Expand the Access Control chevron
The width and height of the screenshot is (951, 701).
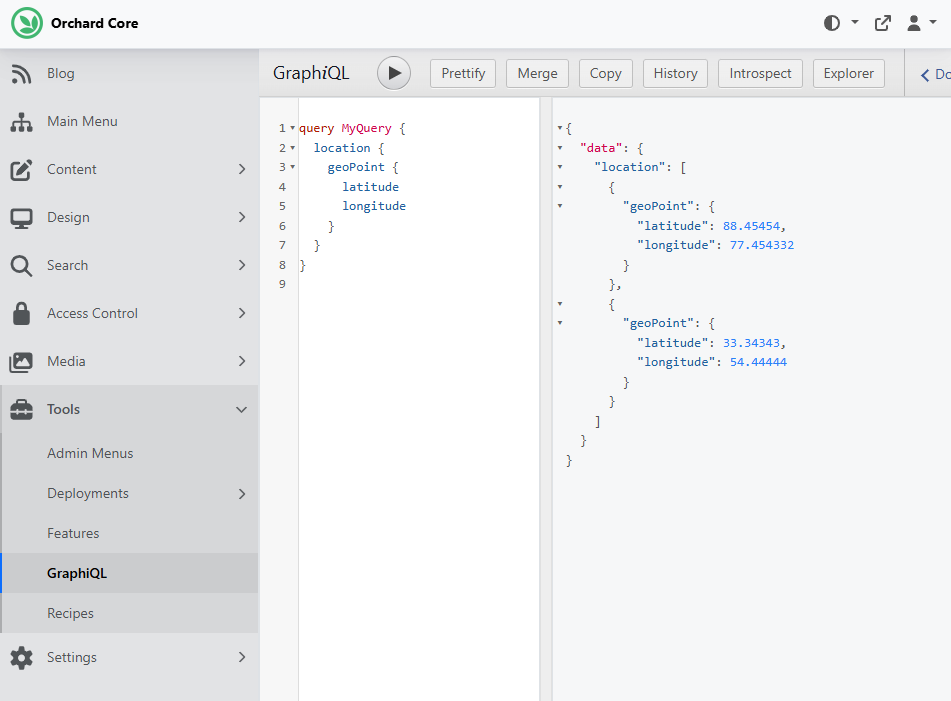tap(242, 313)
